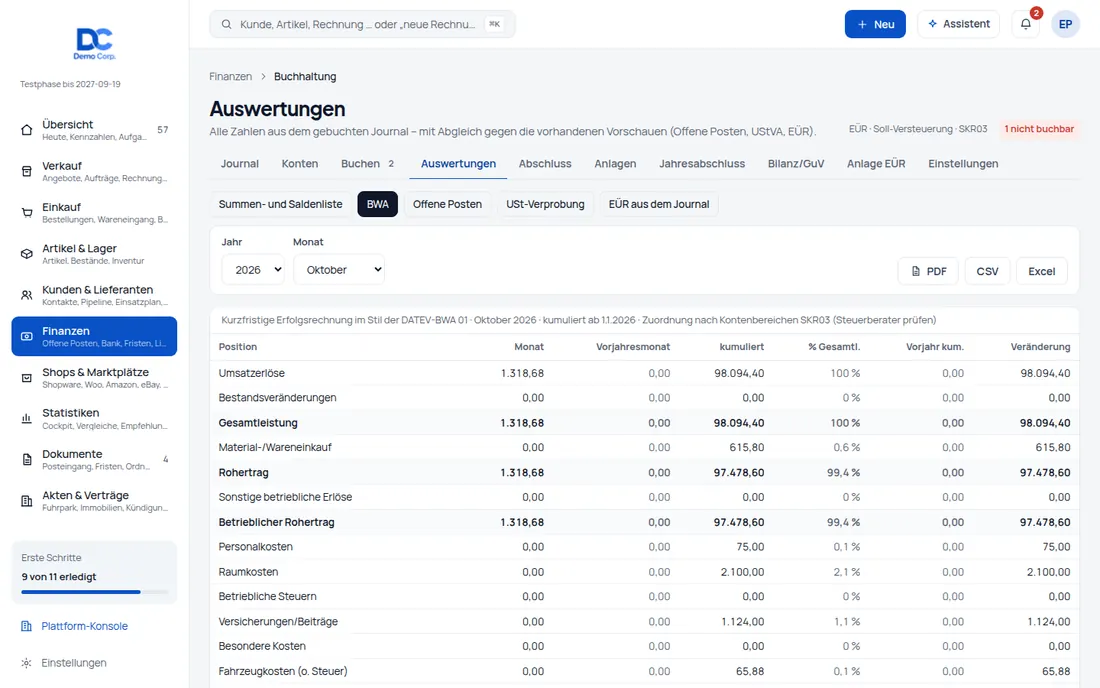The image size is (1100, 688).
Task: Click the Personalkosten row label
Action: (x=255, y=547)
